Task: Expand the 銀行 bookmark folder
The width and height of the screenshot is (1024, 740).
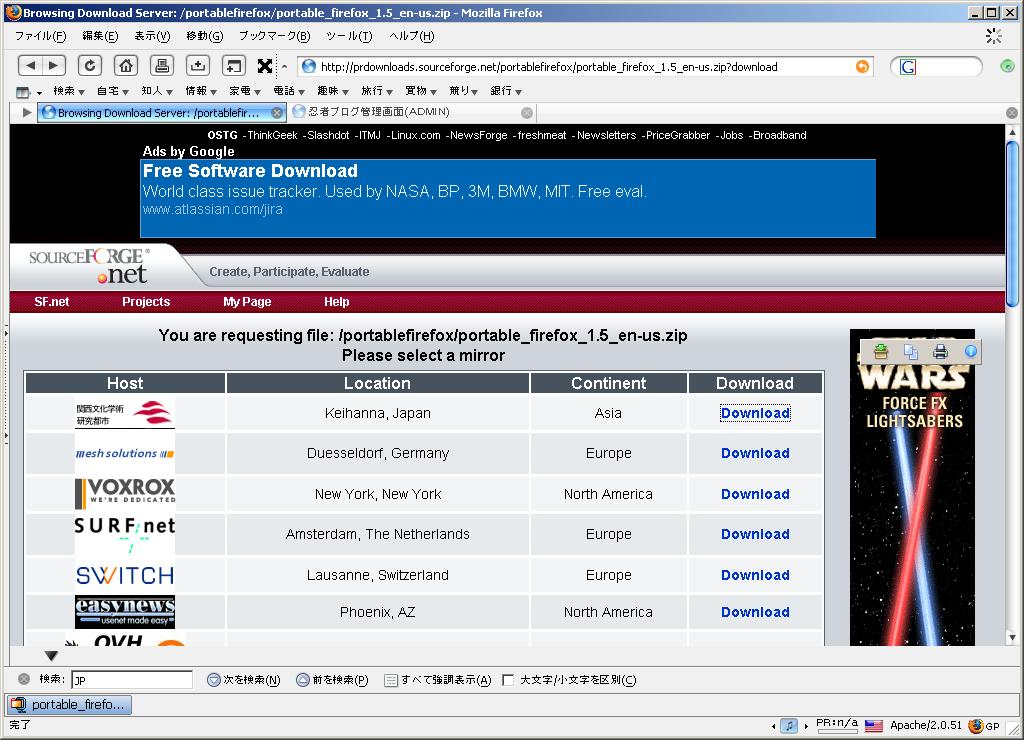Action: 506,91
